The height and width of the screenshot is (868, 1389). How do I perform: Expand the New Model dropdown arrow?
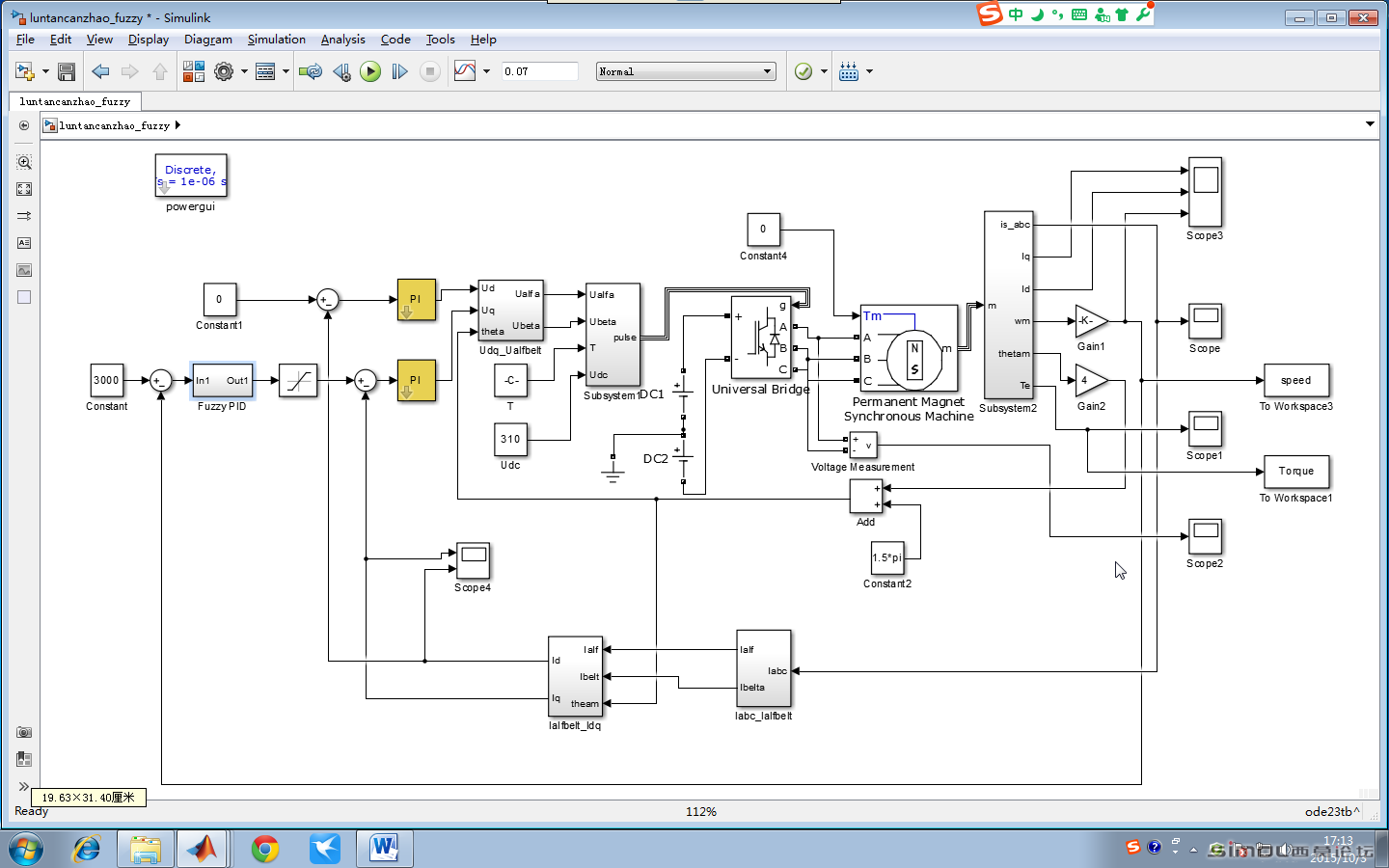pos(45,71)
